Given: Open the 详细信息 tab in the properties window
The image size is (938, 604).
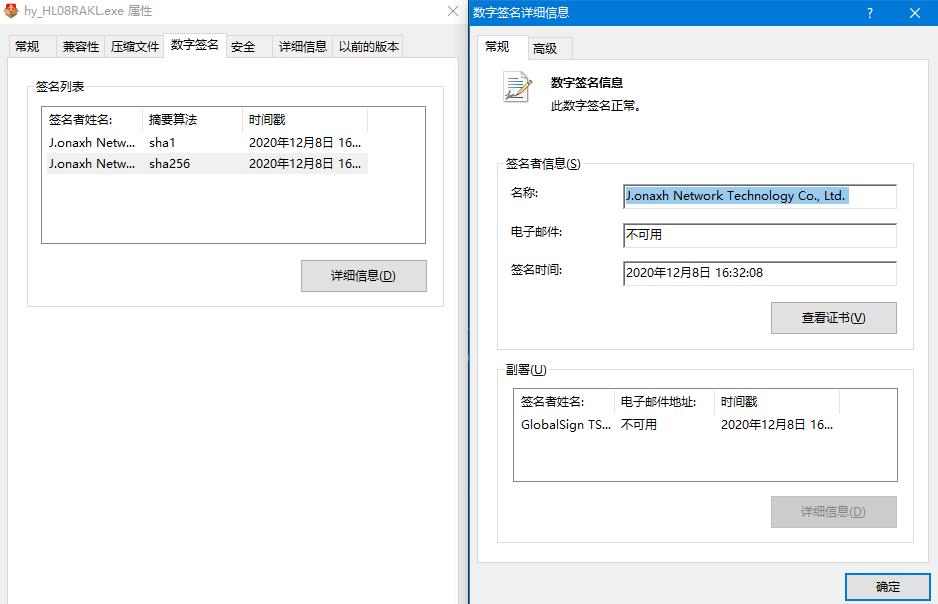Looking at the screenshot, I should point(302,46).
